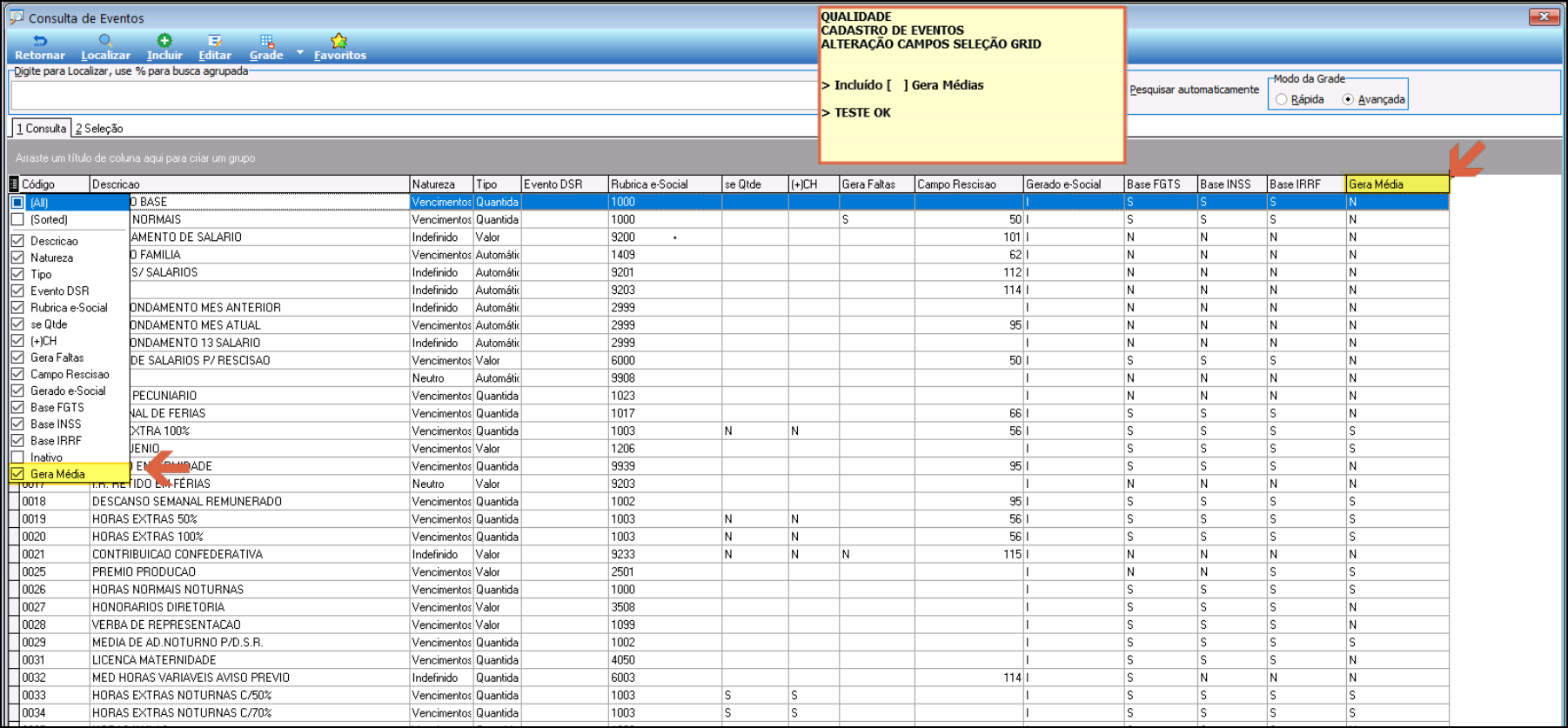The width and height of the screenshot is (1568, 728).
Task: Uncheck the Base INSS column checkbox
Action: point(17,424)
